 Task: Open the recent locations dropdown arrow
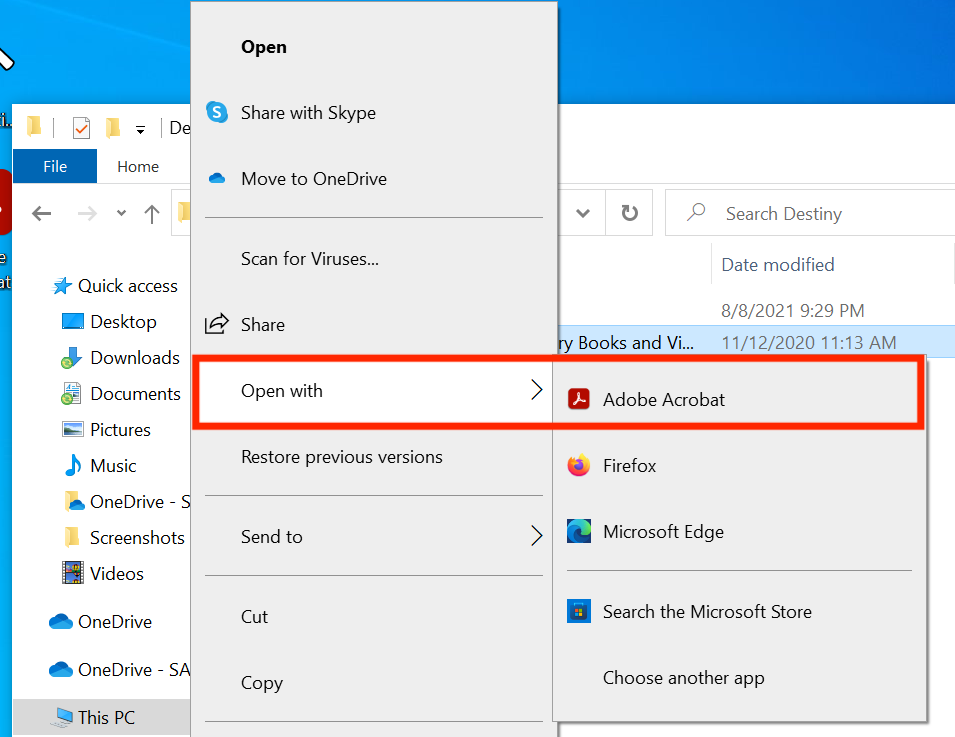coord(121,213)
